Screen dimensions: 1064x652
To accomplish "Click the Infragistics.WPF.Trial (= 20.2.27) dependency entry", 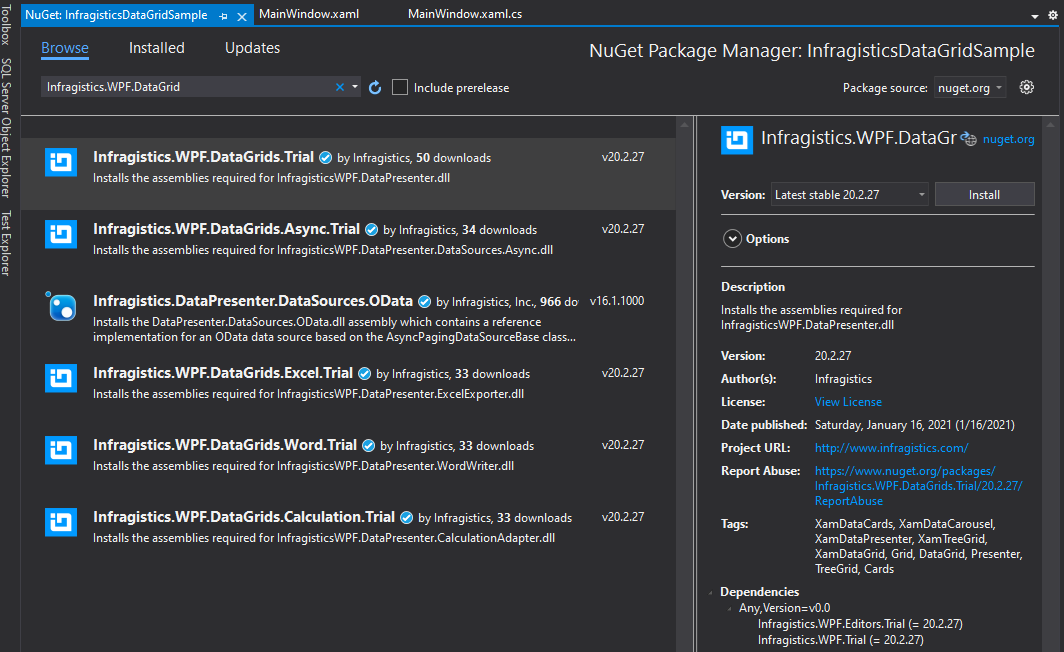I will click(840, 640).
